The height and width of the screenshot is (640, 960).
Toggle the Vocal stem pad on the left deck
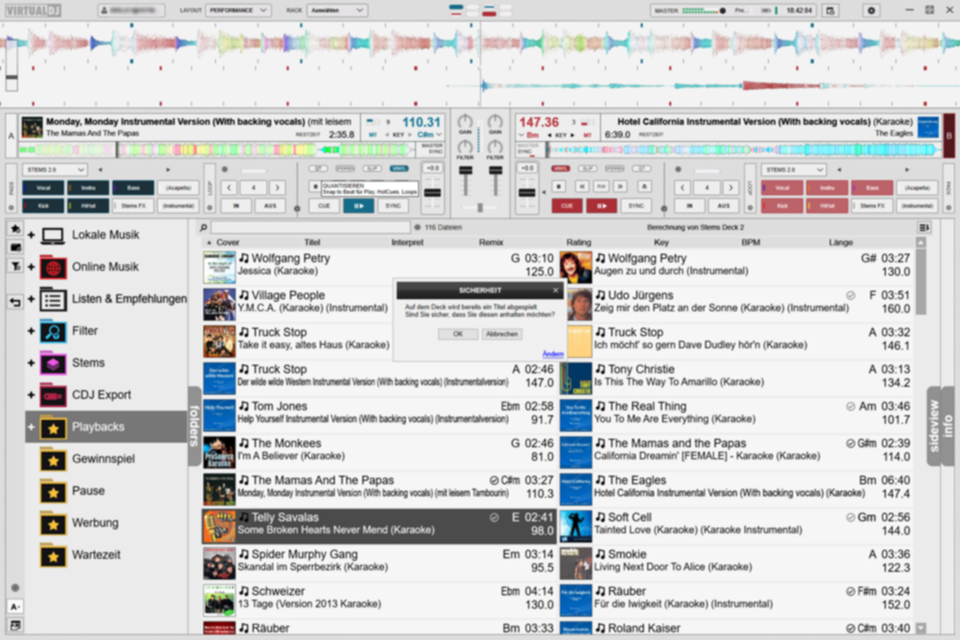43,188
